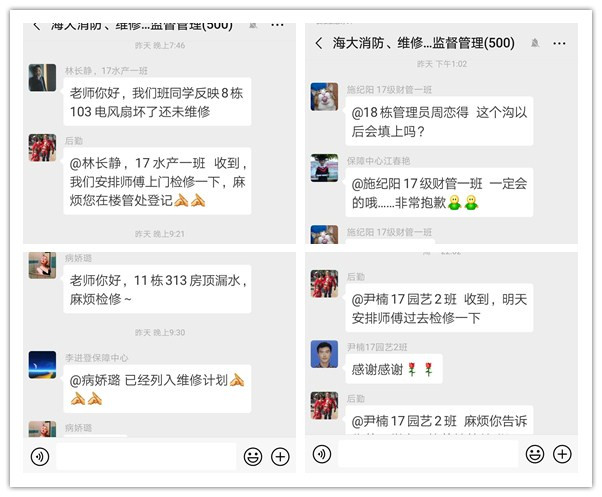This screenshot has height=497, width=602.
Task: Open the emoji picker in the right chat
Action: 534,454
